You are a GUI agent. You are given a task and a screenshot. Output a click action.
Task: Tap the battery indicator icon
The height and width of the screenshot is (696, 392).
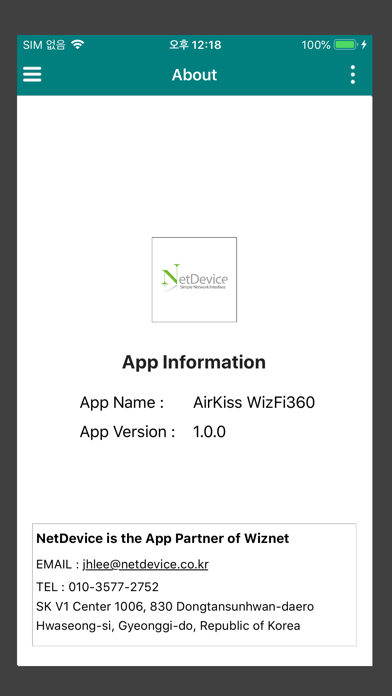point(346,44)
